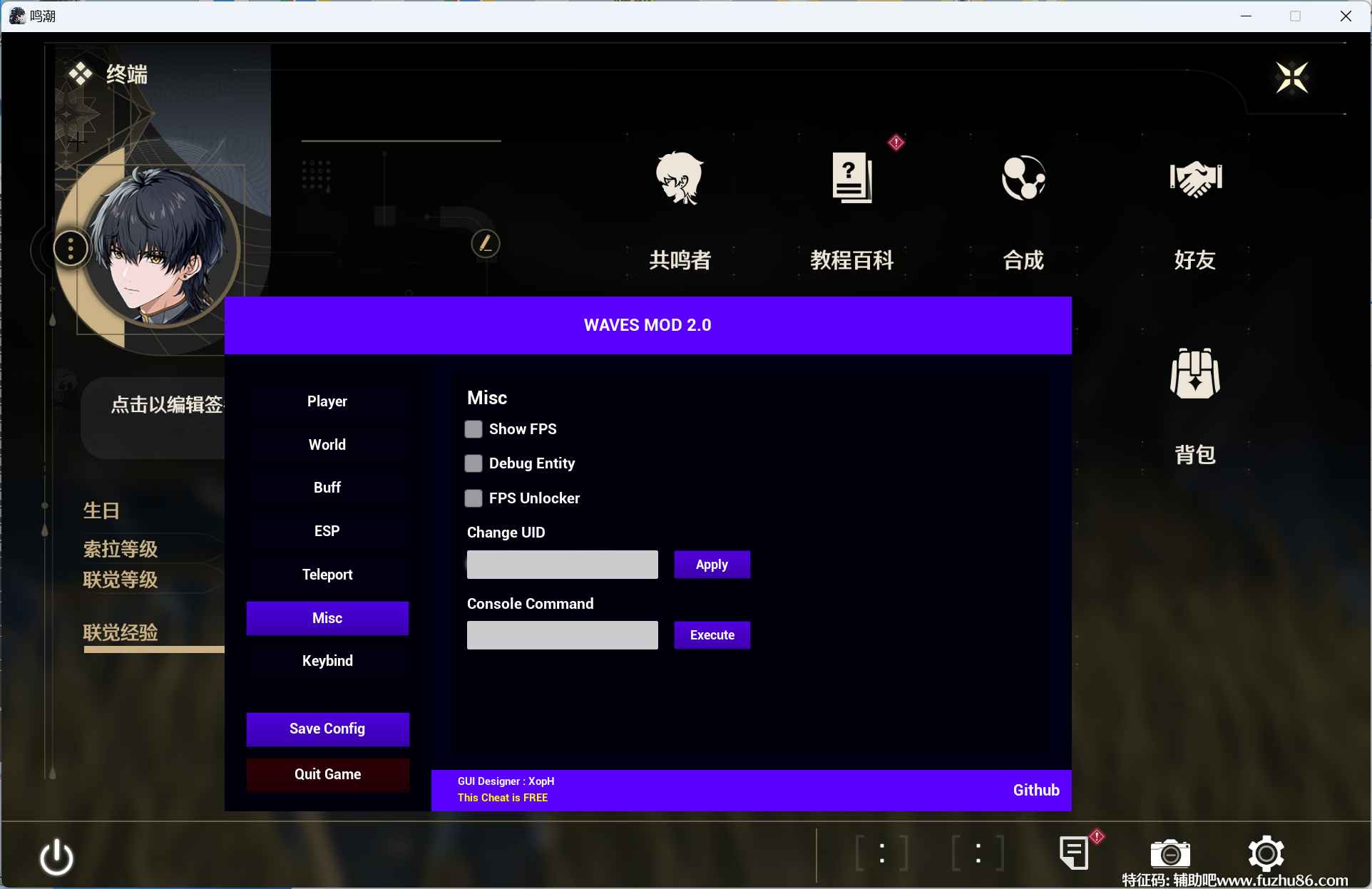Open the Buff section
The image size is (1372, 889).
[x=326, y=487]
